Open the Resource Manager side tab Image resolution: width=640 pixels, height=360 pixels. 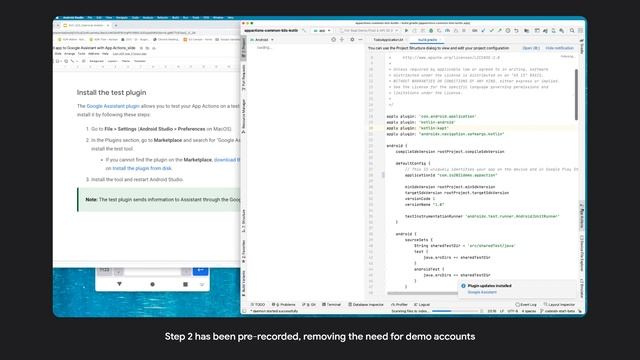point(244,116)
